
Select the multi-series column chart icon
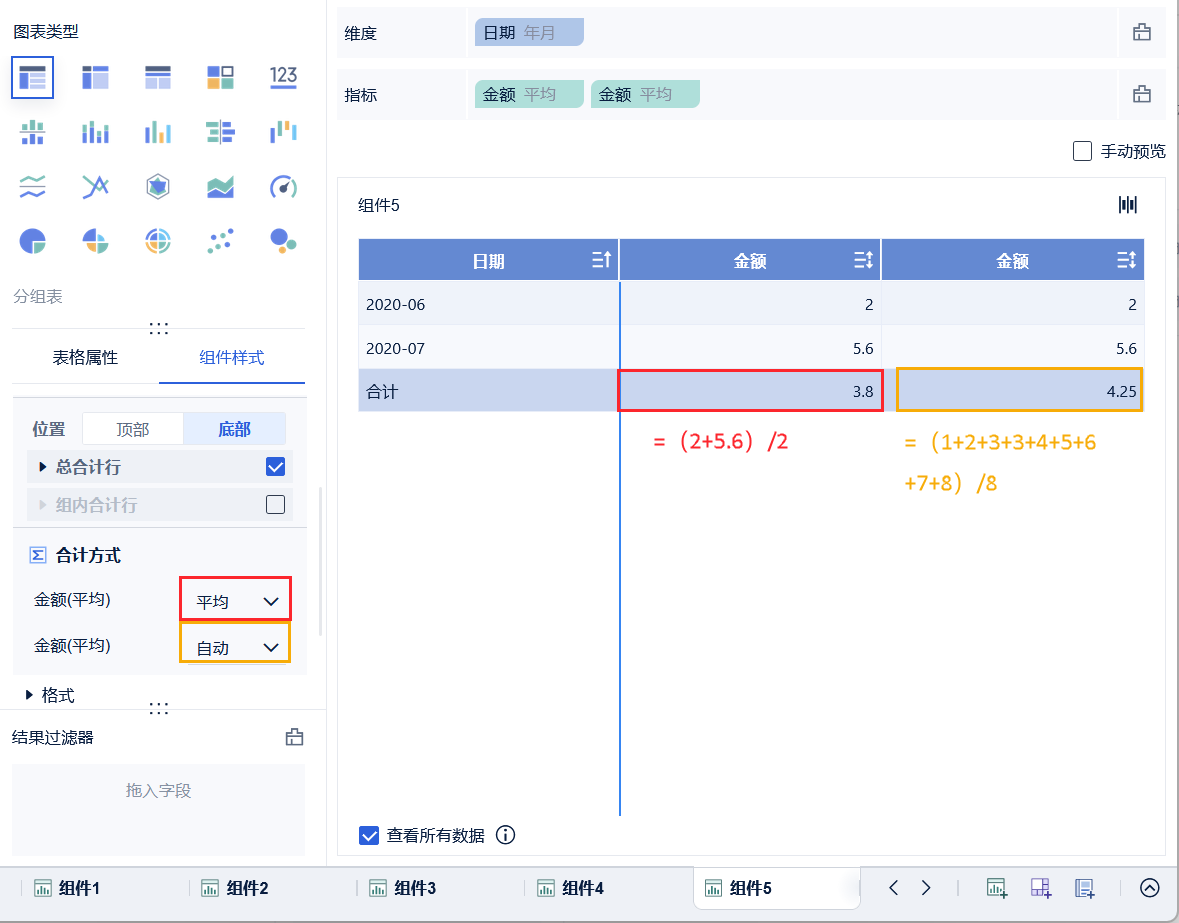point(158,132)
